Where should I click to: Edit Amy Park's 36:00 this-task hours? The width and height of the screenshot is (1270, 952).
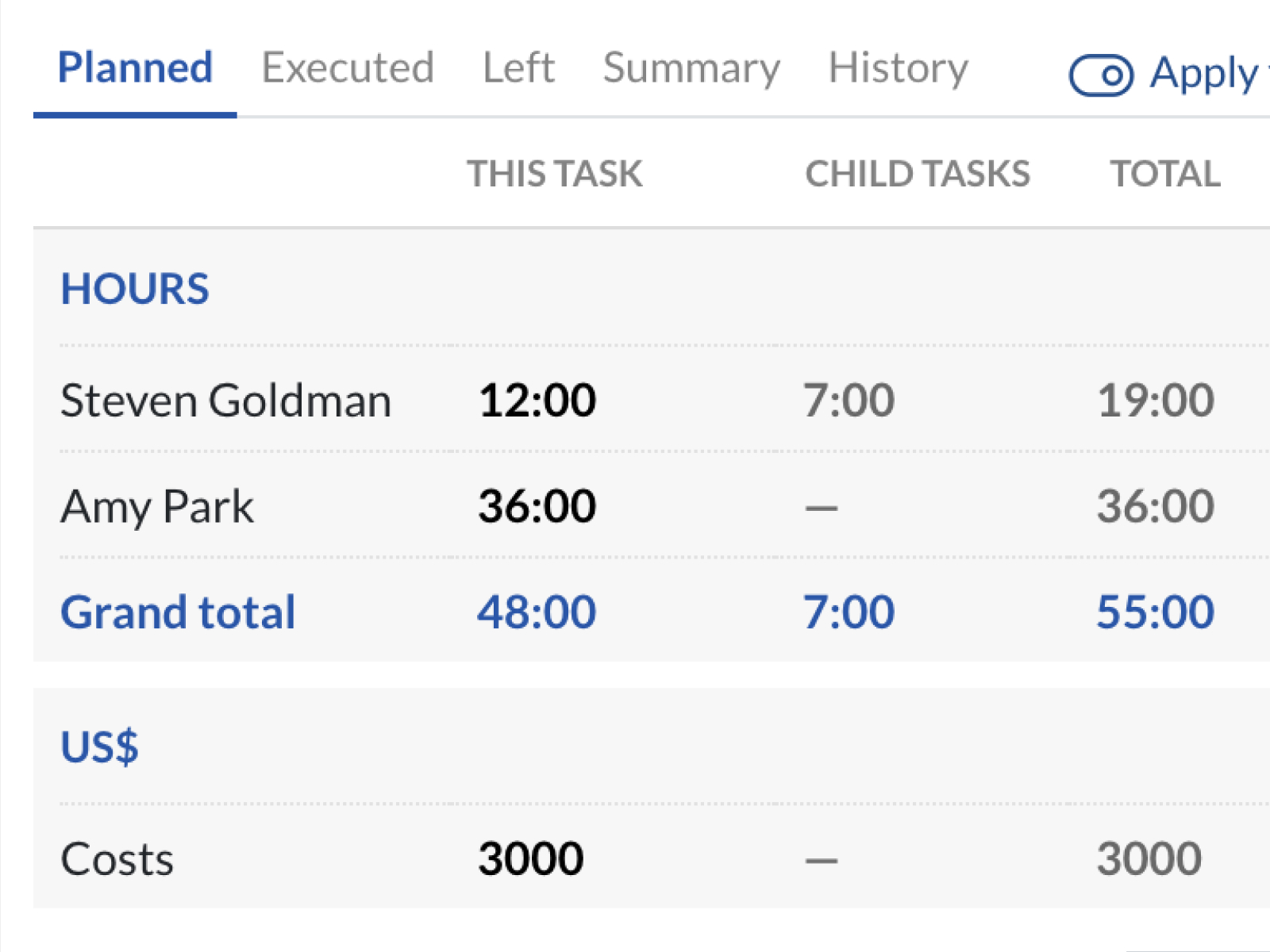(x=537, y=506)
